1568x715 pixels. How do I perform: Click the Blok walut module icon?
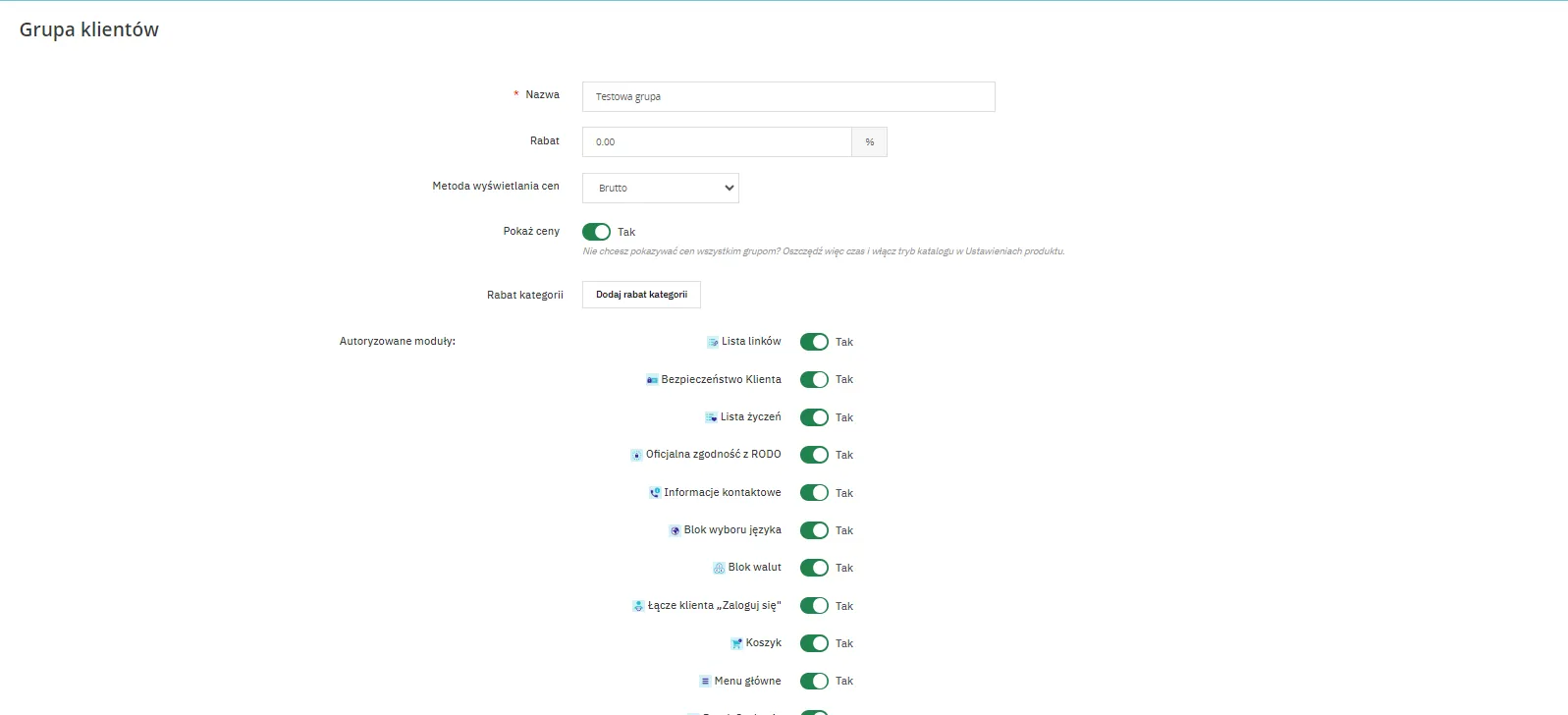719,568
